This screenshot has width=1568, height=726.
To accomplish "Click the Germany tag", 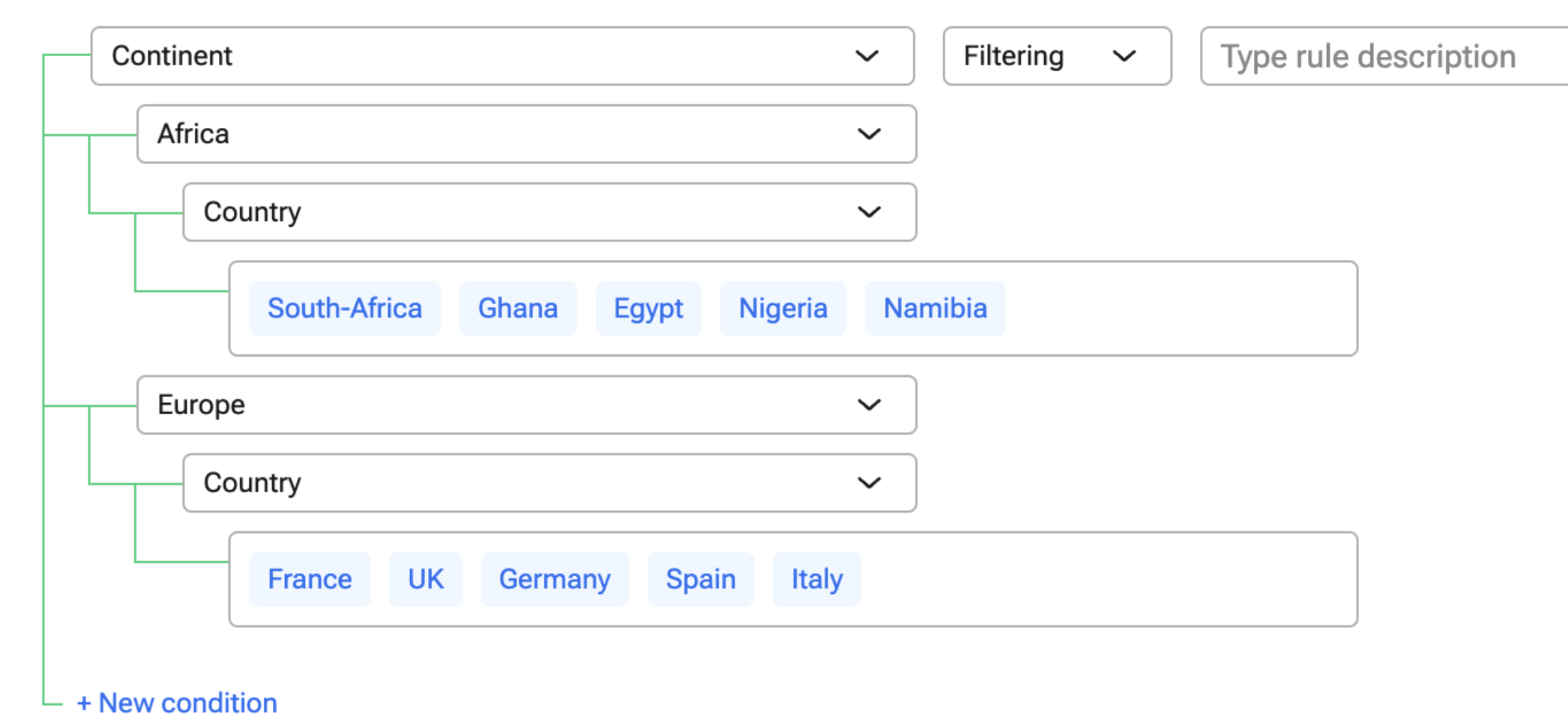I will pos(554,579).
